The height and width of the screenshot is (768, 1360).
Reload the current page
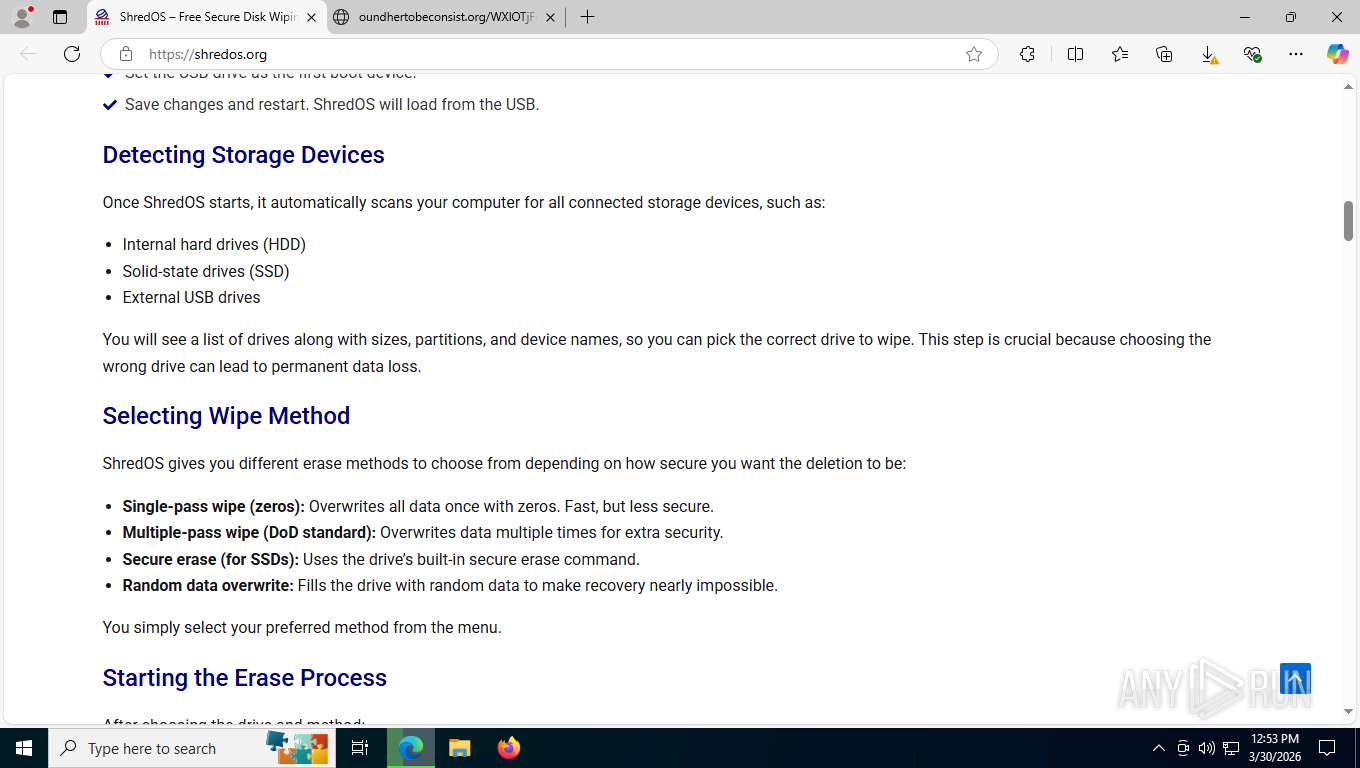[x=72, y=54]
